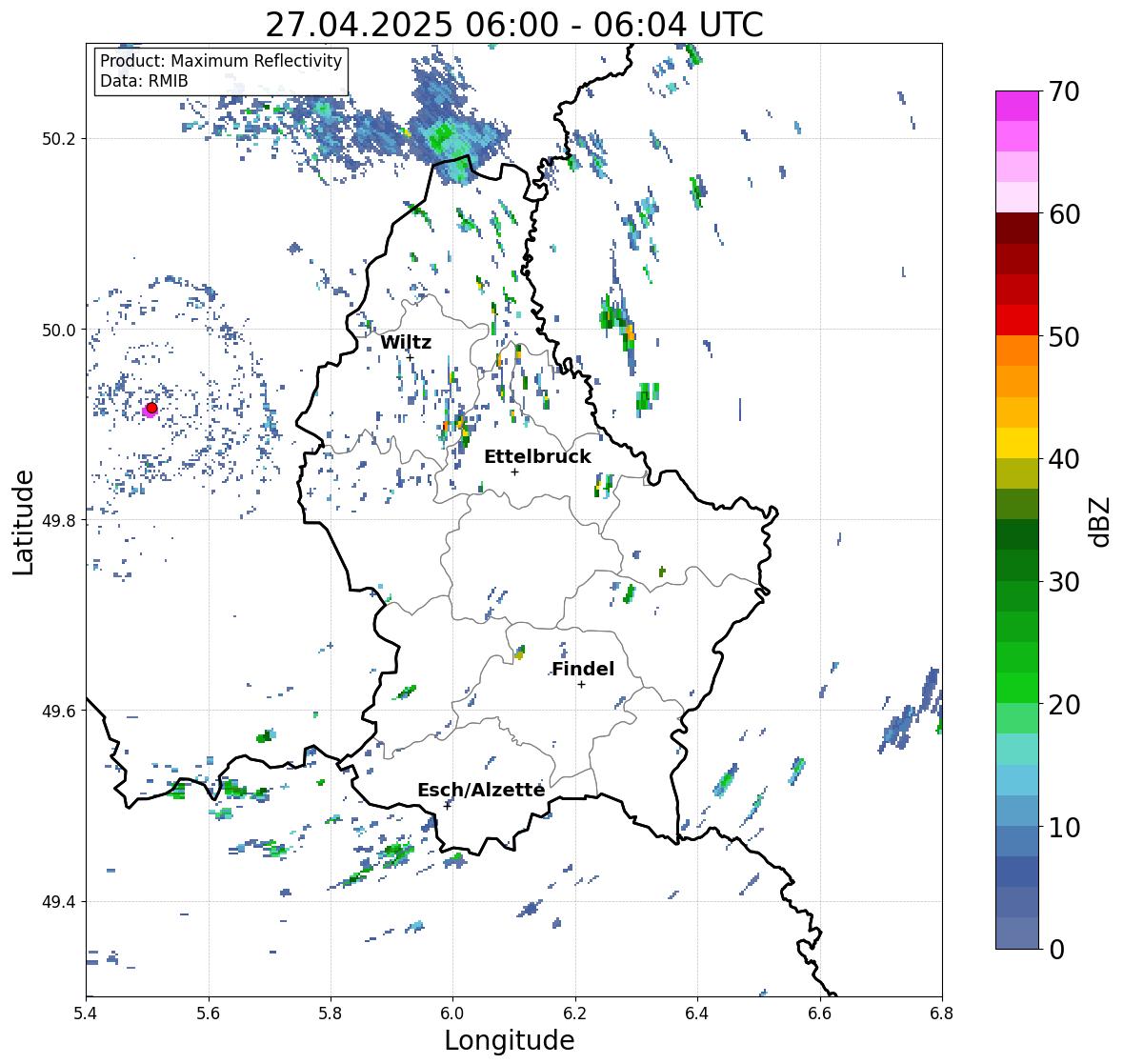Click the Findel station cross marker
The image size is (1123, 1064).
(582, 685)
